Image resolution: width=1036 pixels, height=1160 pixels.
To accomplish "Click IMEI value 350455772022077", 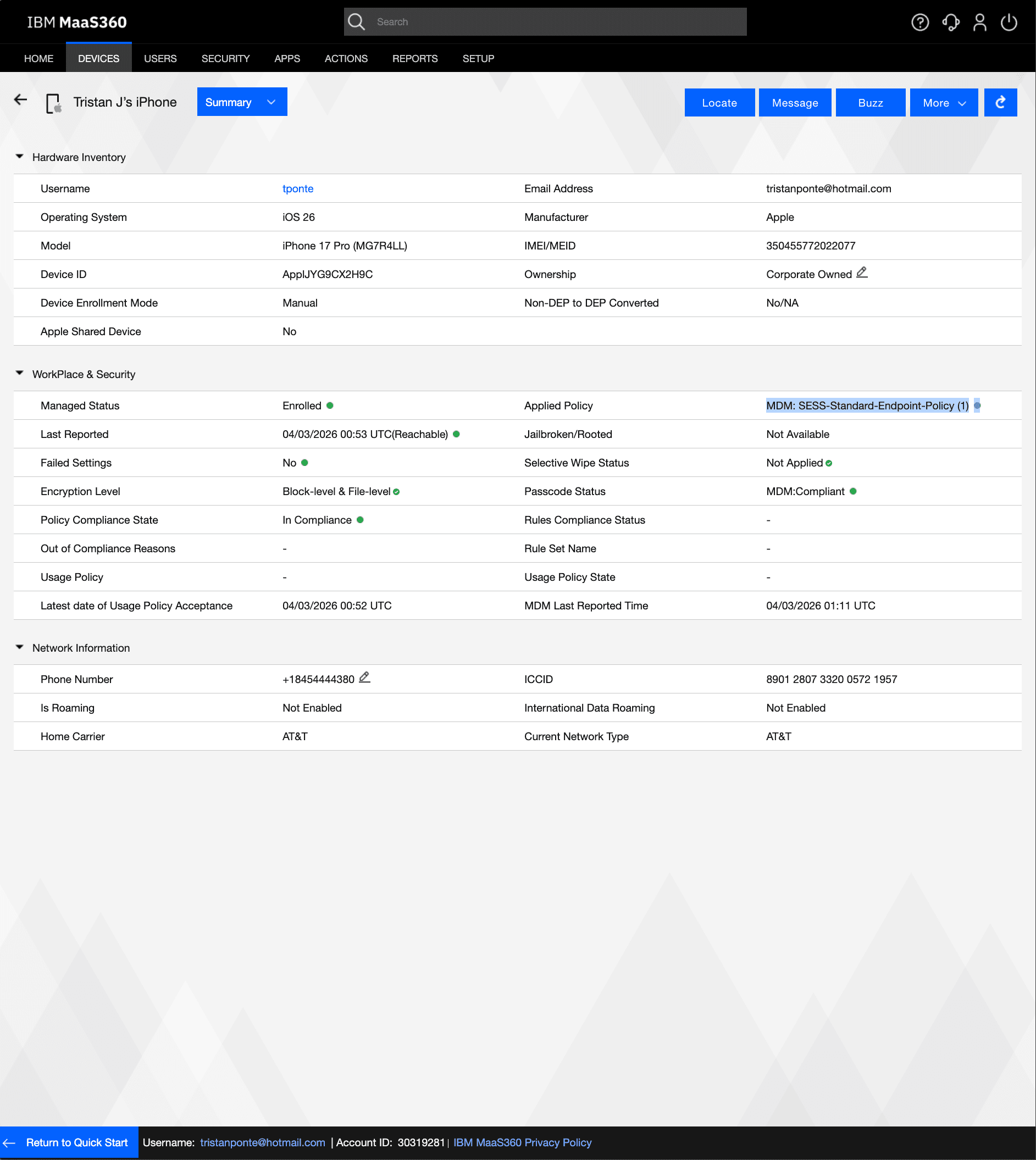I will [811, 245].
